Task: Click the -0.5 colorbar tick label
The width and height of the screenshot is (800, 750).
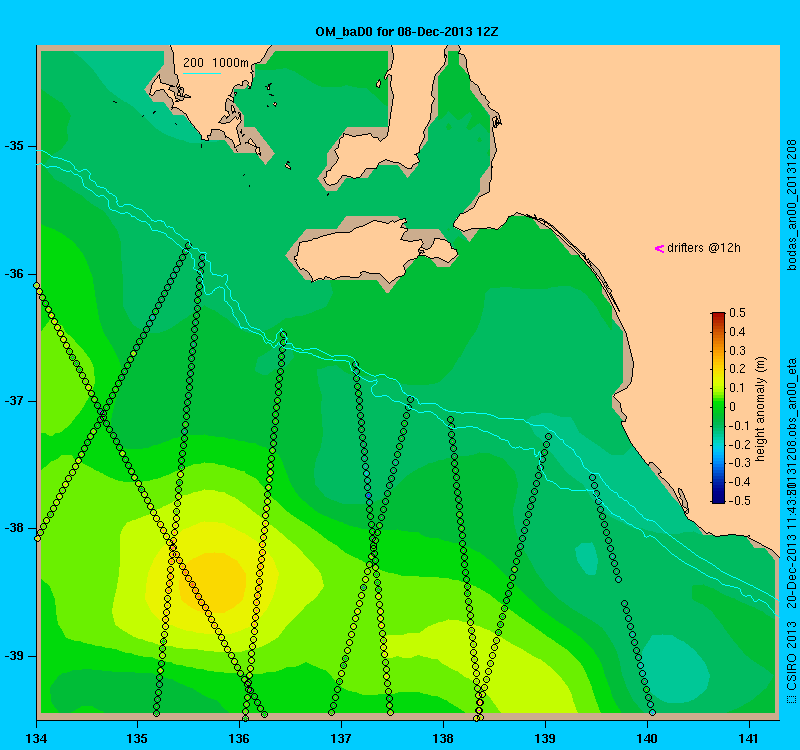Action: coord(738,501)
